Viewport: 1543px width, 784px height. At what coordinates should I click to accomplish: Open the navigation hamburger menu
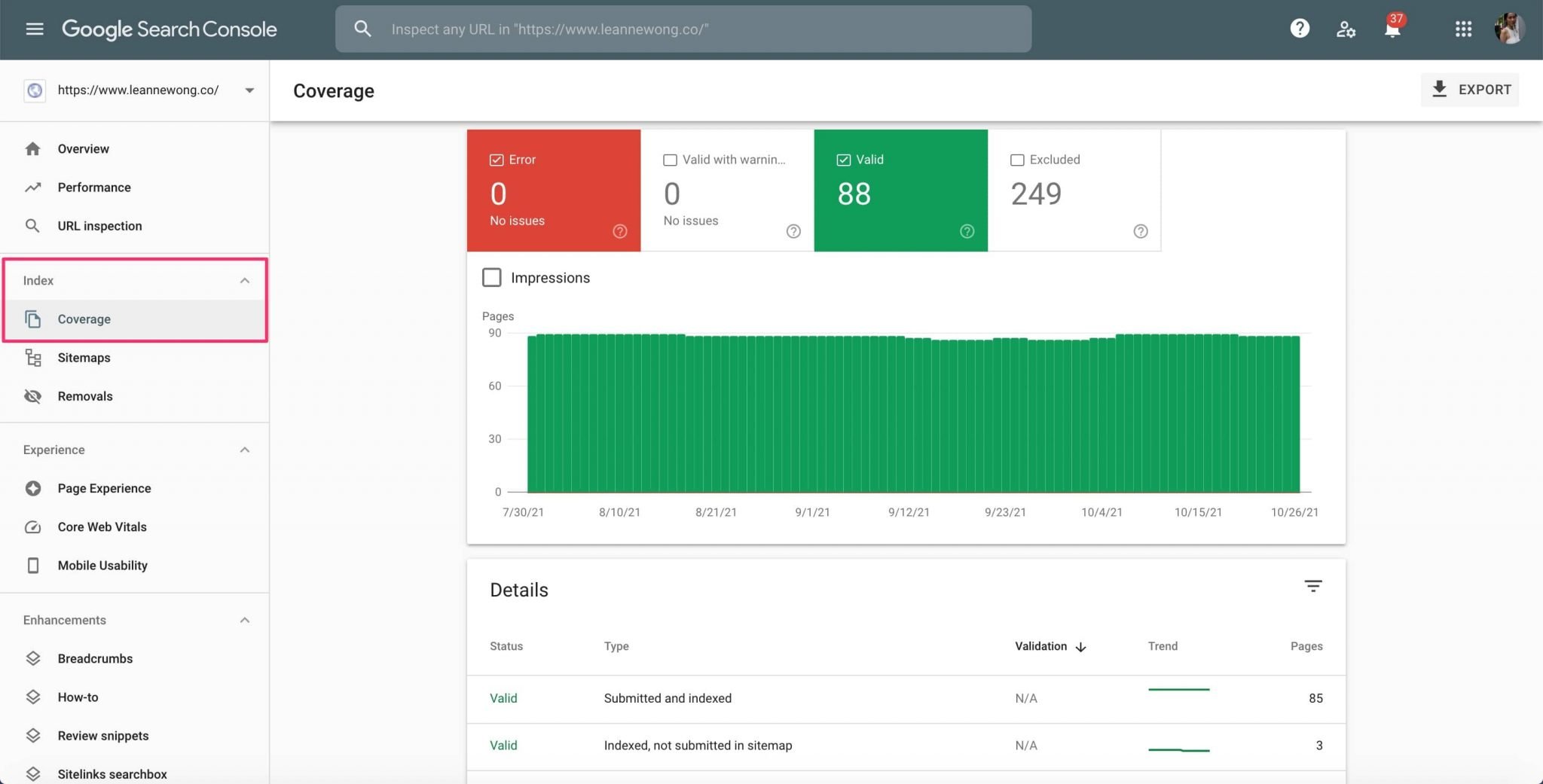coord(35,29)
